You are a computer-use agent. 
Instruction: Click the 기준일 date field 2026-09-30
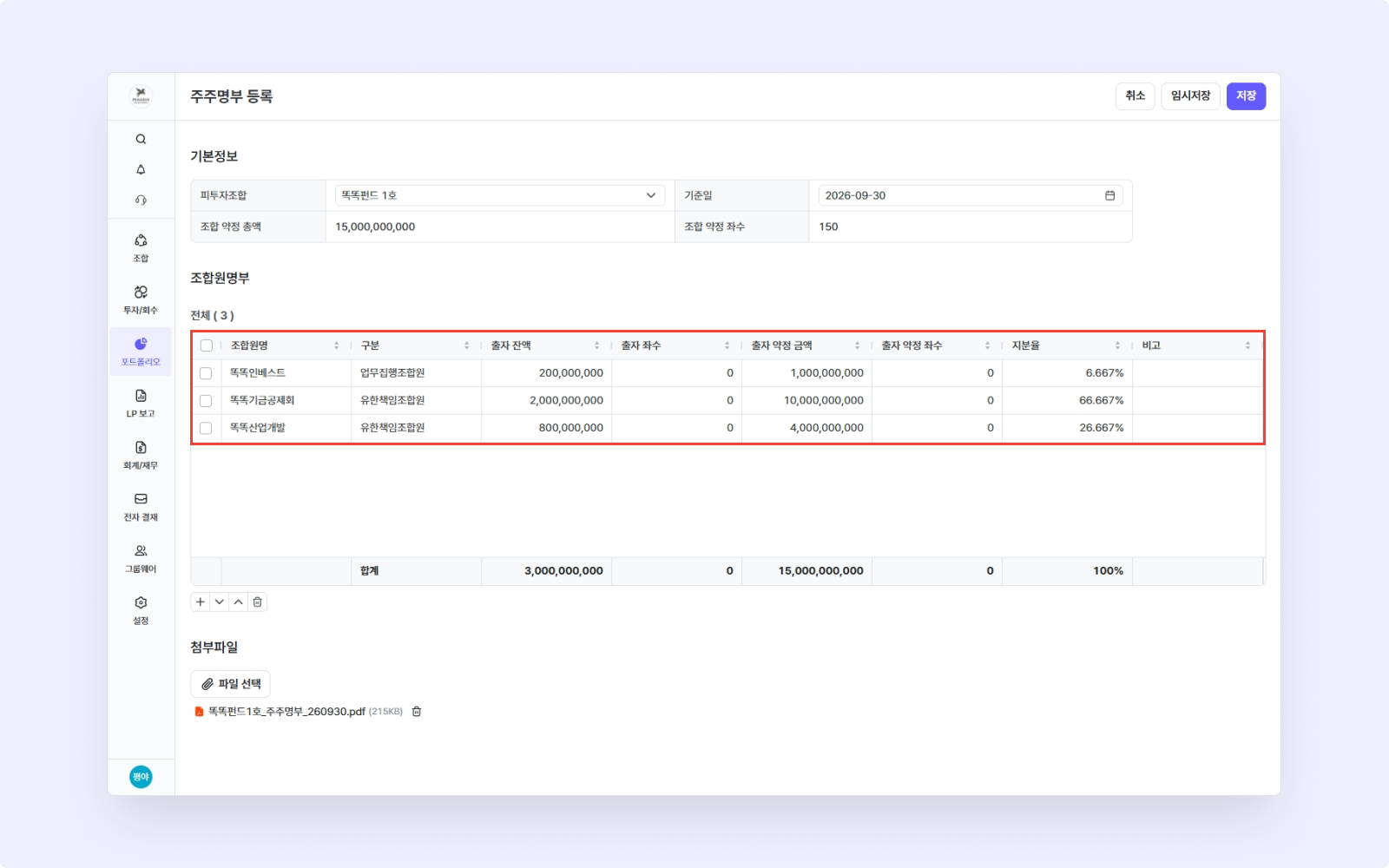(x=971, y=195)
